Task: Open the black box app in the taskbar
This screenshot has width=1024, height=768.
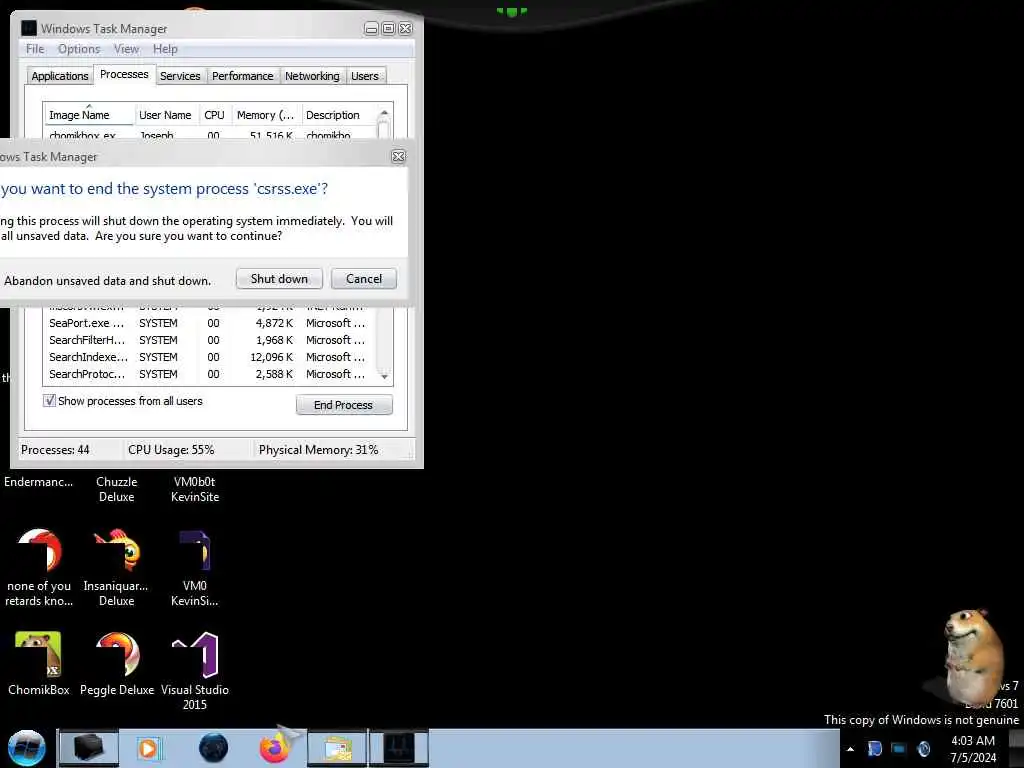Action: (89, 748)
